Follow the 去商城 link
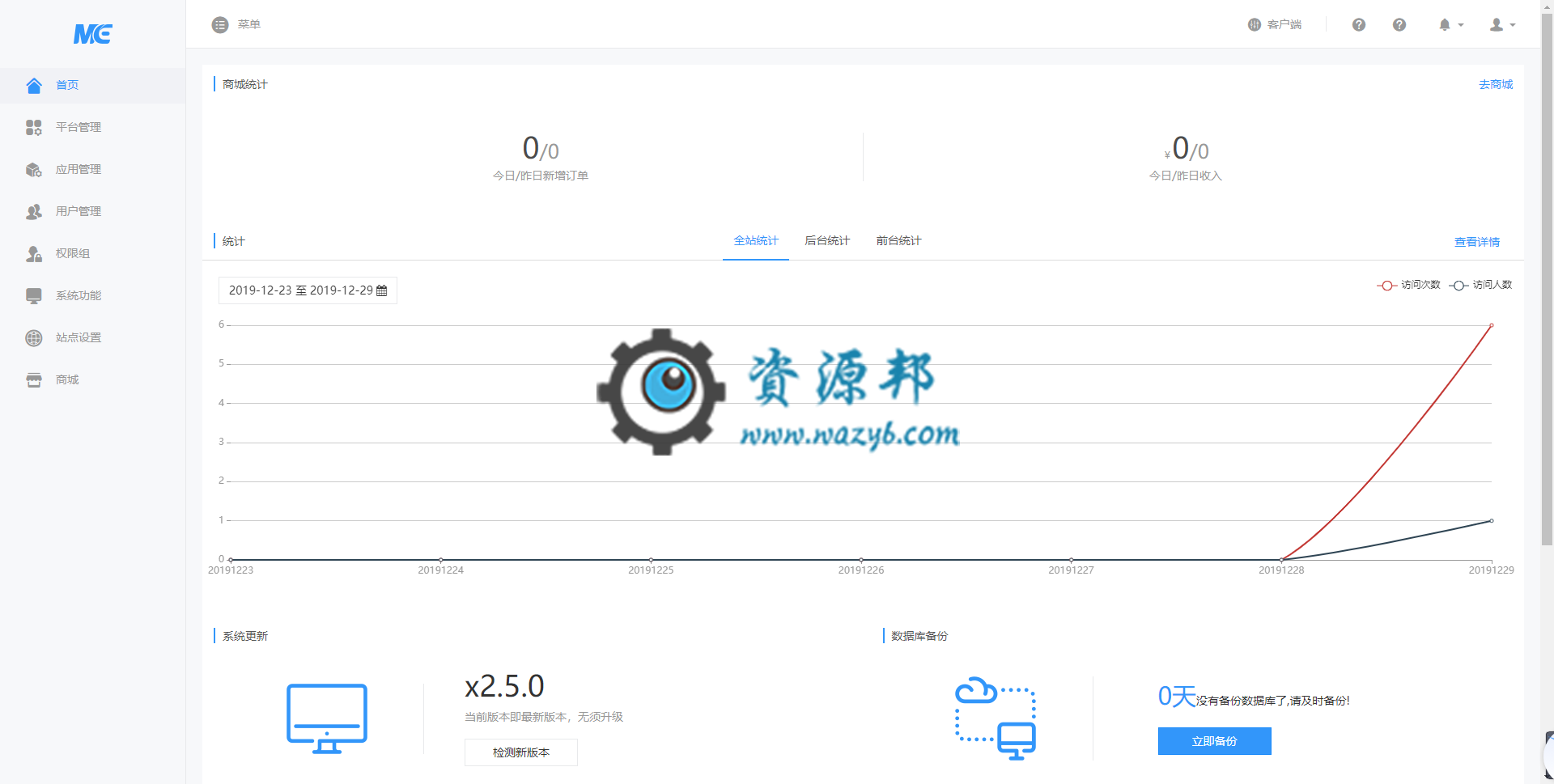Image resolution: width=1554 pixels, height=784 pixels. click(x=1496, y=84)
